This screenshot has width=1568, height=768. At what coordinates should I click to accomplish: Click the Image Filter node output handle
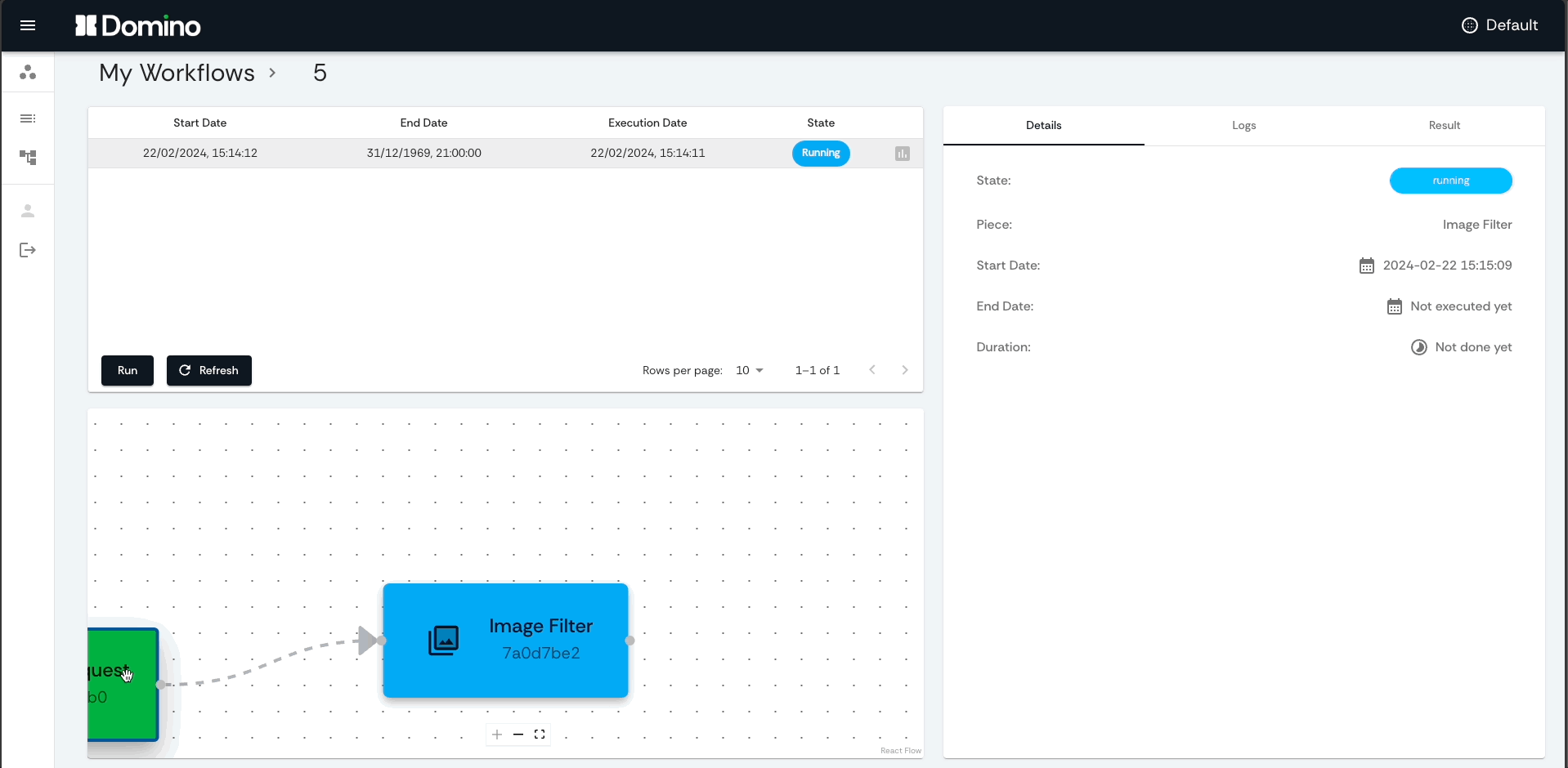coord(629,641)
